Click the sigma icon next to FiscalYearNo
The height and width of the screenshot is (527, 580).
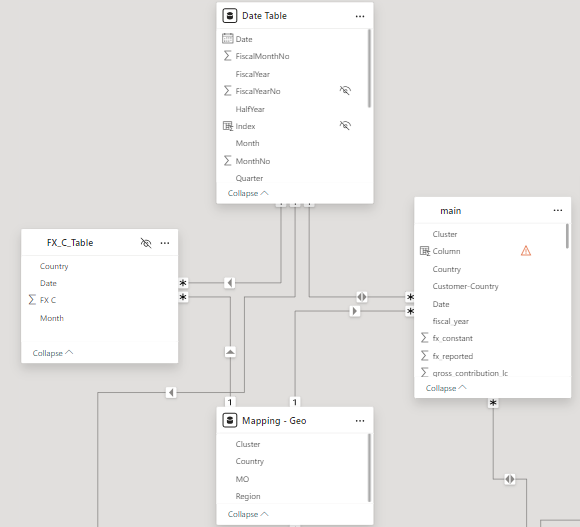[x=227, y=91]
